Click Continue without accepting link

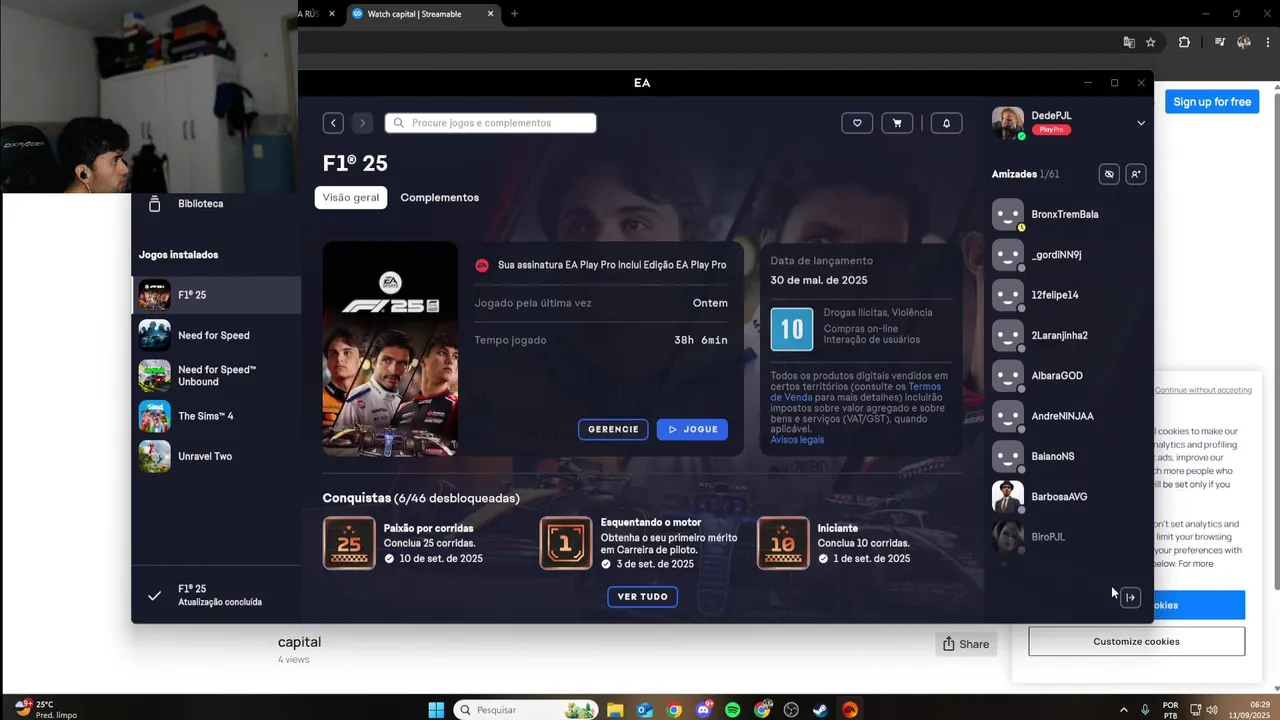[x=1203, y=390]
